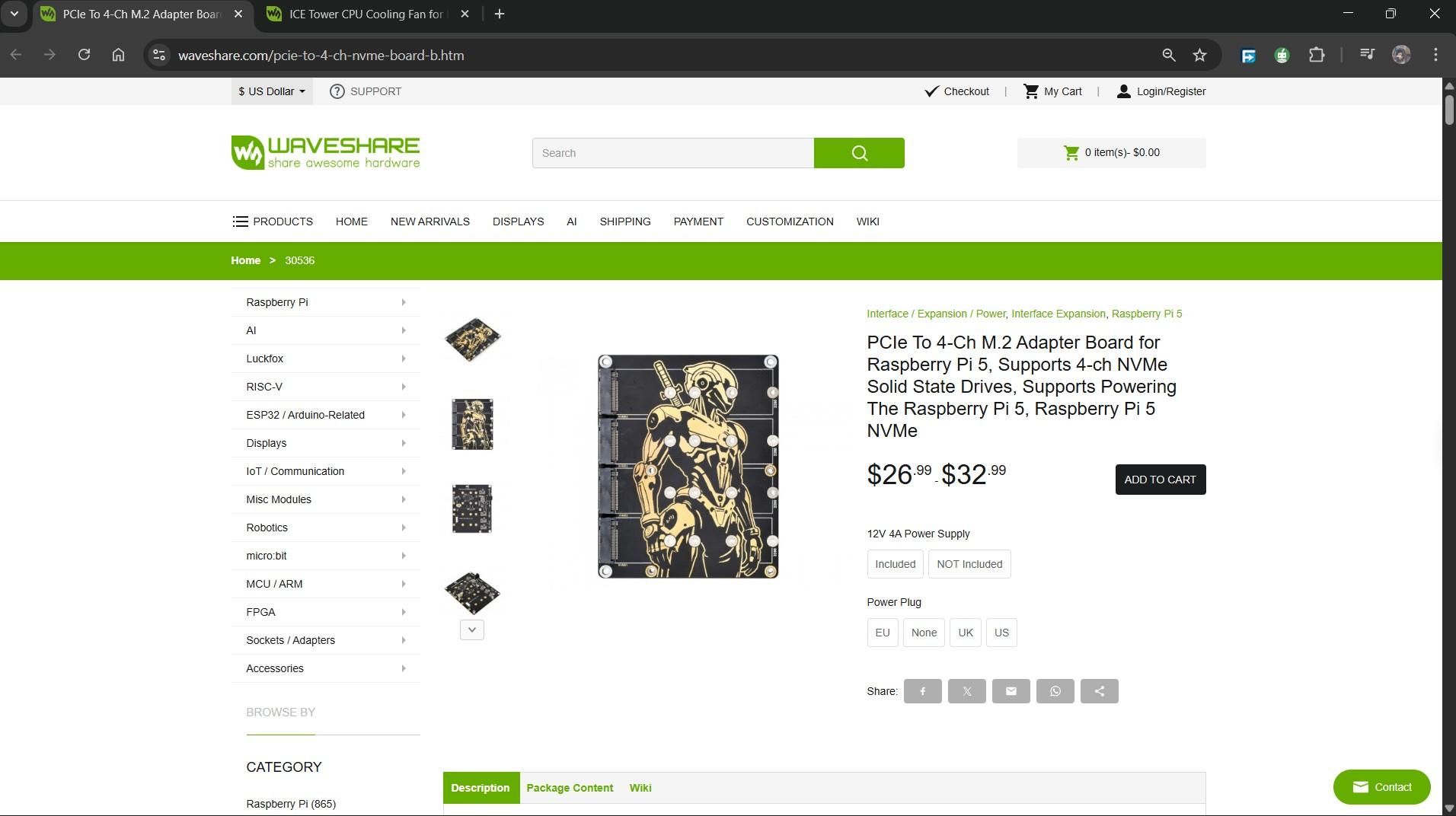Open the Contact chat button
1456x816 pixels.
pyautogui.click(x=1381, y=787)
